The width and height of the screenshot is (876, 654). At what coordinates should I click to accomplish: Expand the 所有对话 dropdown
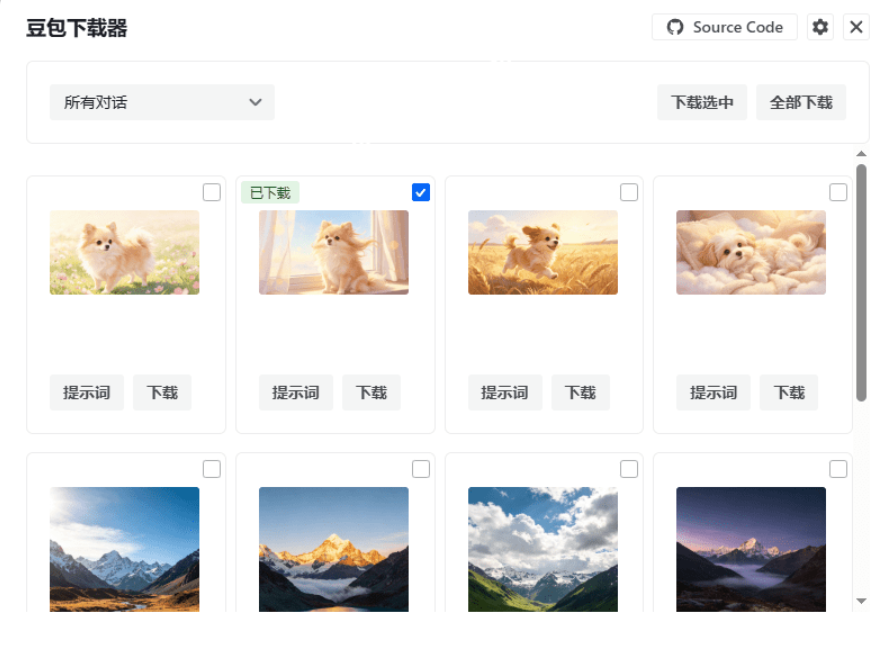(x=162, y=102)
